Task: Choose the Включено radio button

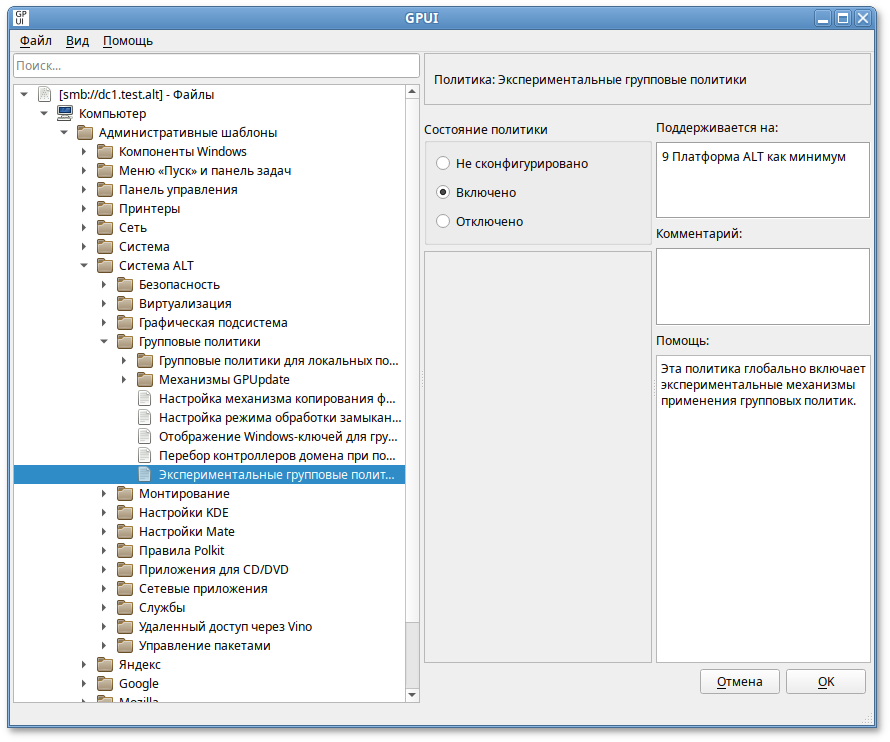Action: (x=443, y=192)
